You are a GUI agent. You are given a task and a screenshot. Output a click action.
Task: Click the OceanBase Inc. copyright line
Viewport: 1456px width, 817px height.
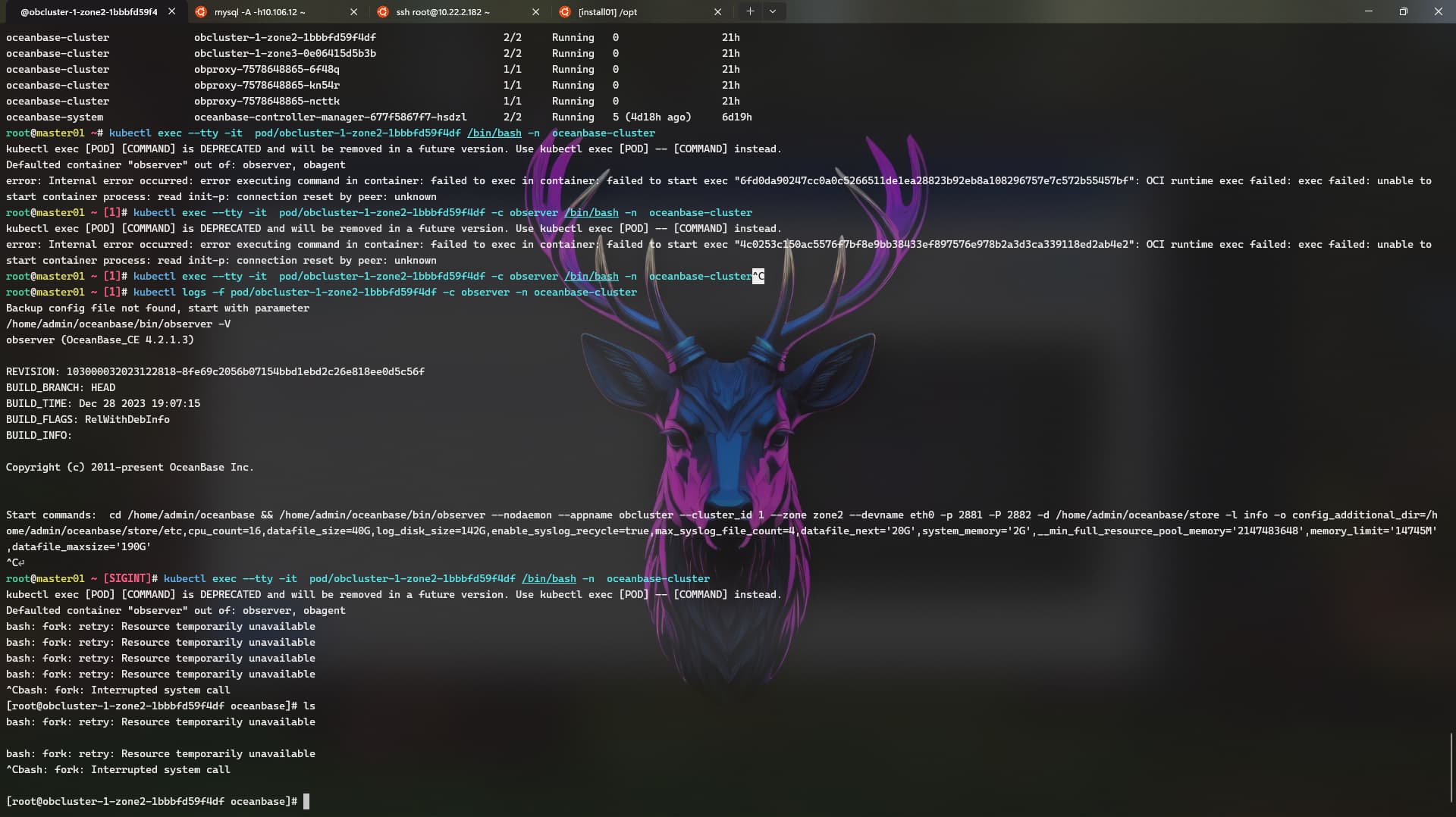coord(130,467)
